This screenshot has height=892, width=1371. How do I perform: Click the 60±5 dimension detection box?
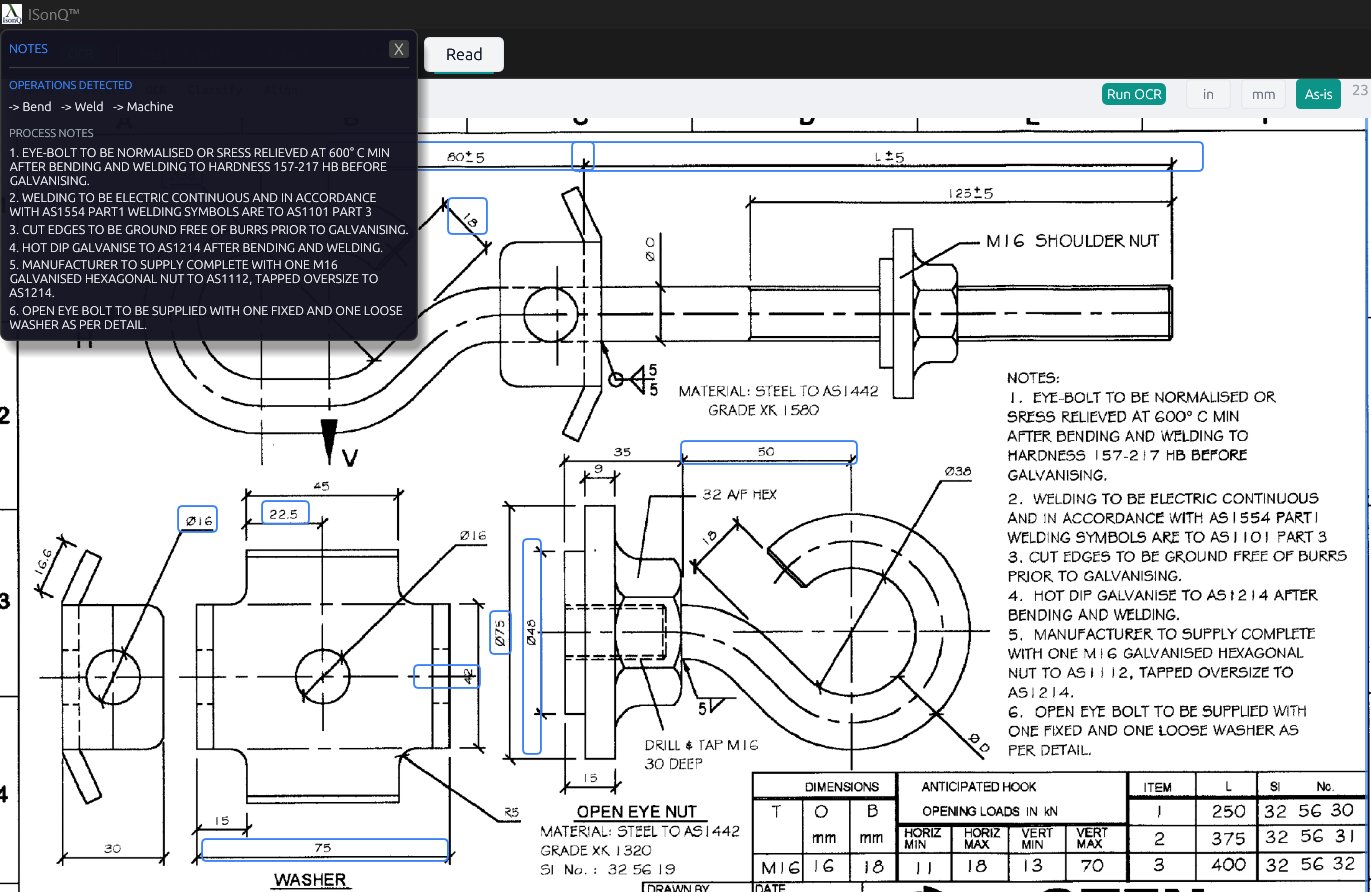tap(468, 156)
